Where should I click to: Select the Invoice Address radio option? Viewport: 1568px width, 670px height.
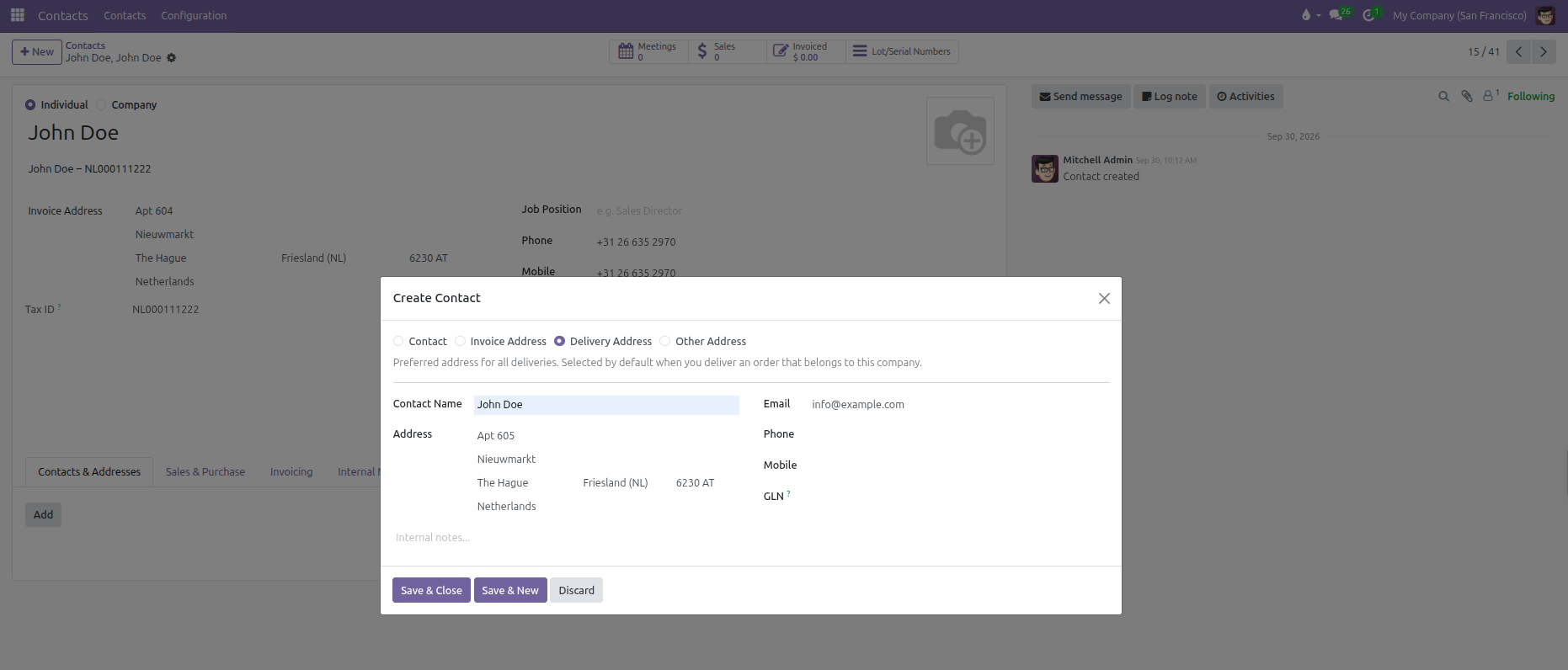coord(460,342)
